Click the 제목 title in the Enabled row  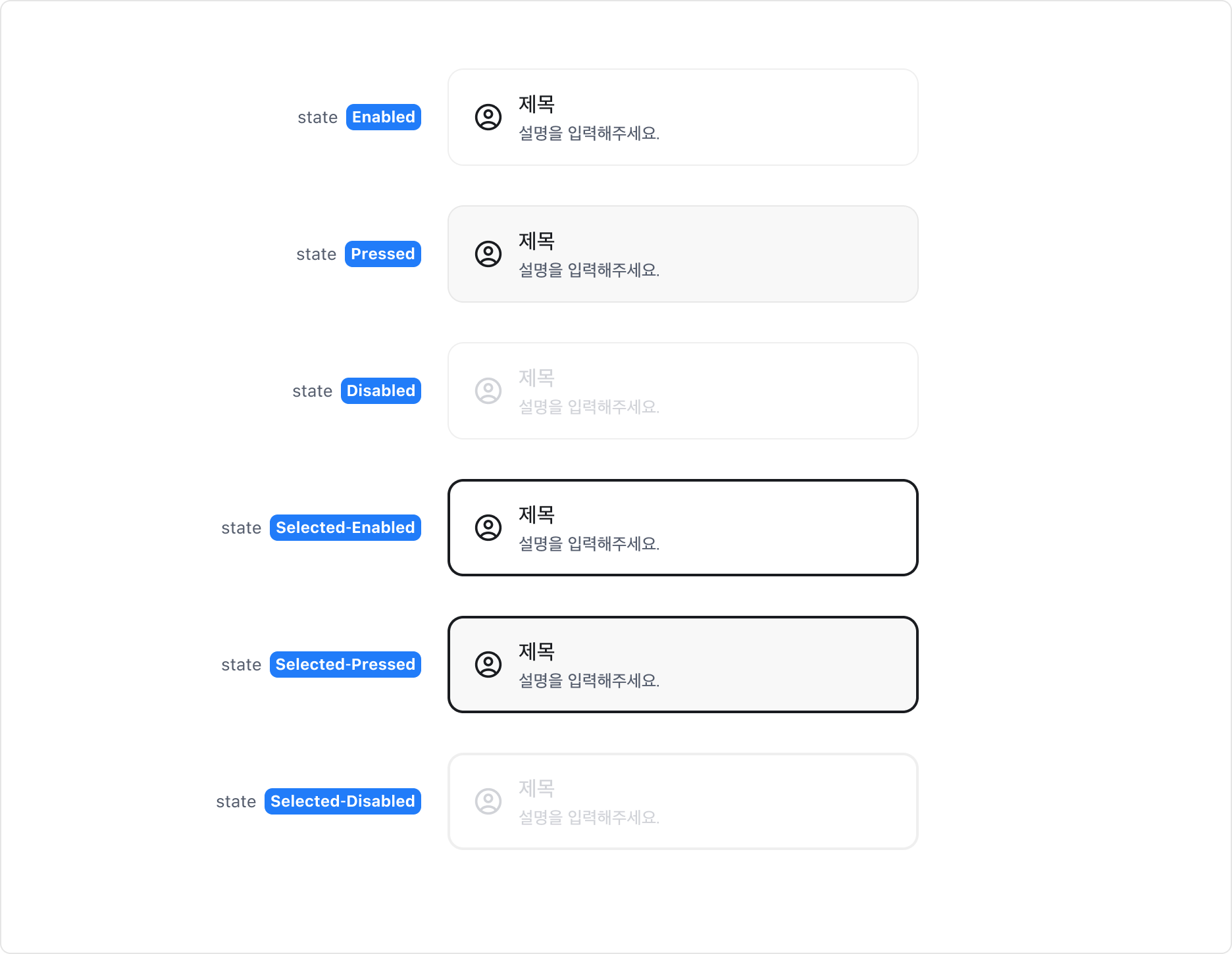pos(536,104)
